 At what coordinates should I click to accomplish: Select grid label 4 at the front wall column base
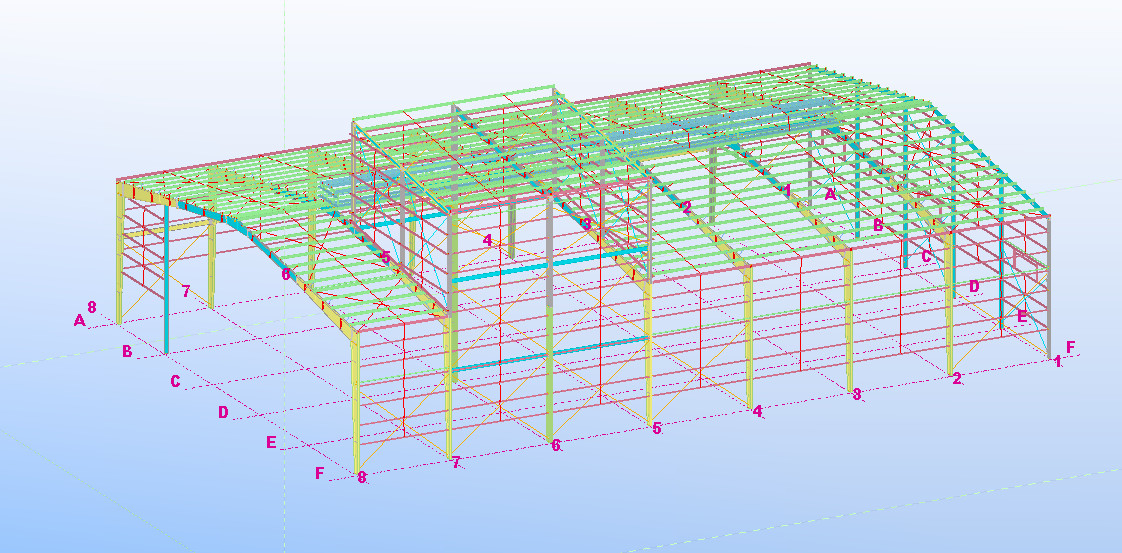point(757,411)
